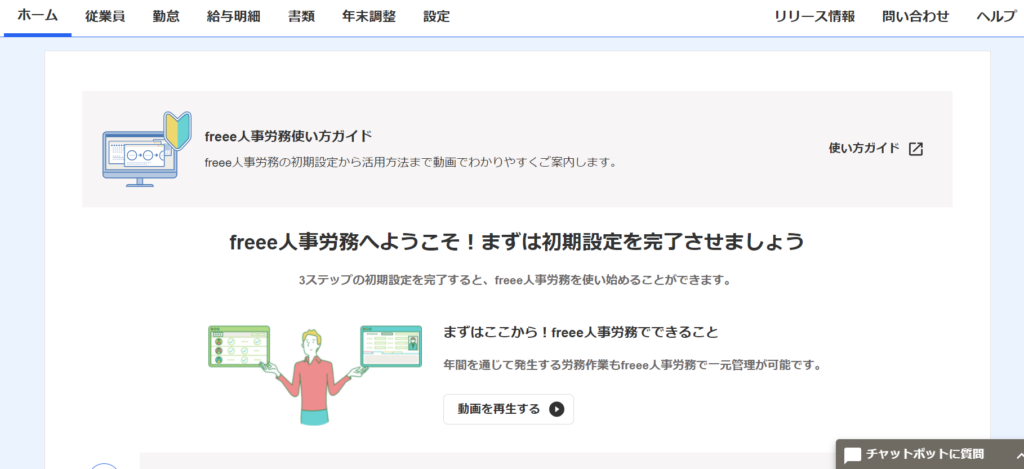Click play icon in 動画を再生する button
1024x469 pixels.
click(556, 410)
